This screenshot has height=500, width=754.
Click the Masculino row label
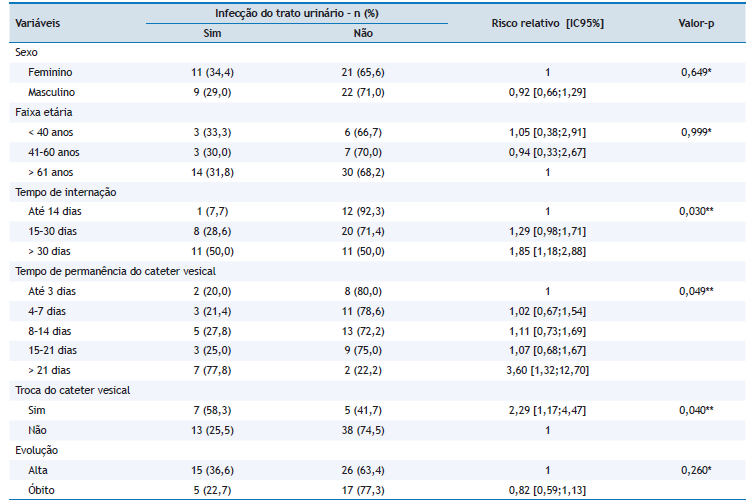(52, 92)
